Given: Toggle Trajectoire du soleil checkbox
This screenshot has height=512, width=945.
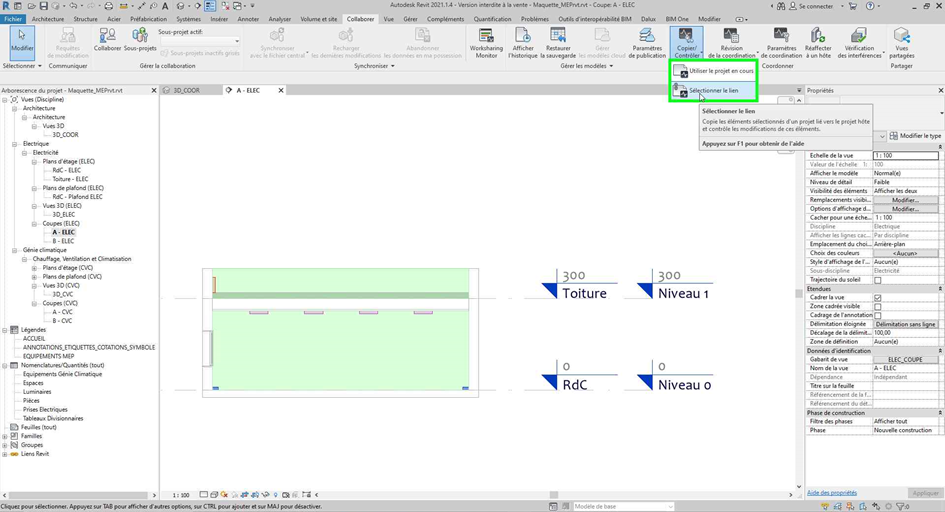Looking at the screenshot, I should coord(877,280).
